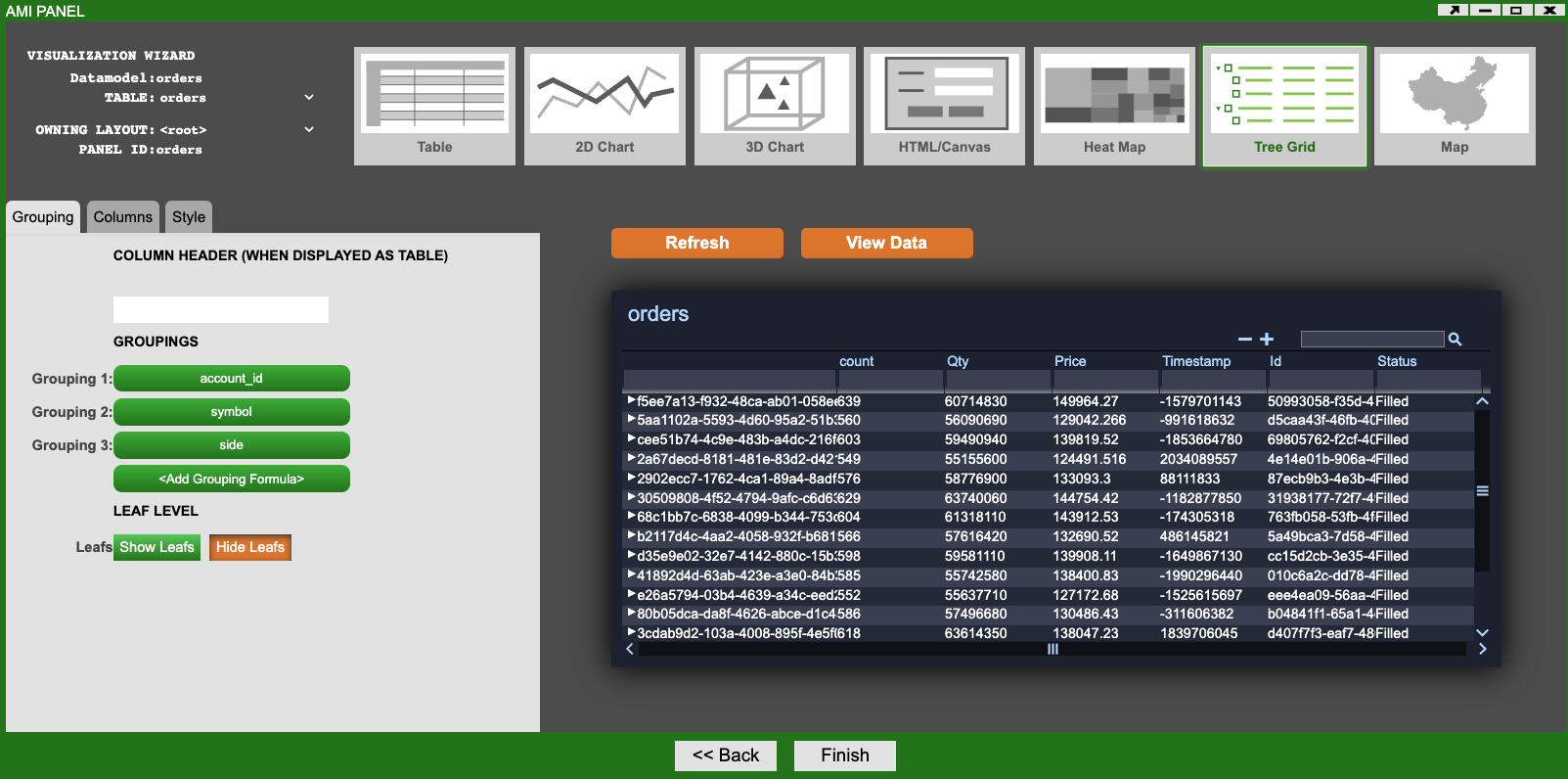Choose the Heat Map visualization
Image resolution: width=1568 pixels, height=779 pixels.
point(1114,106)
